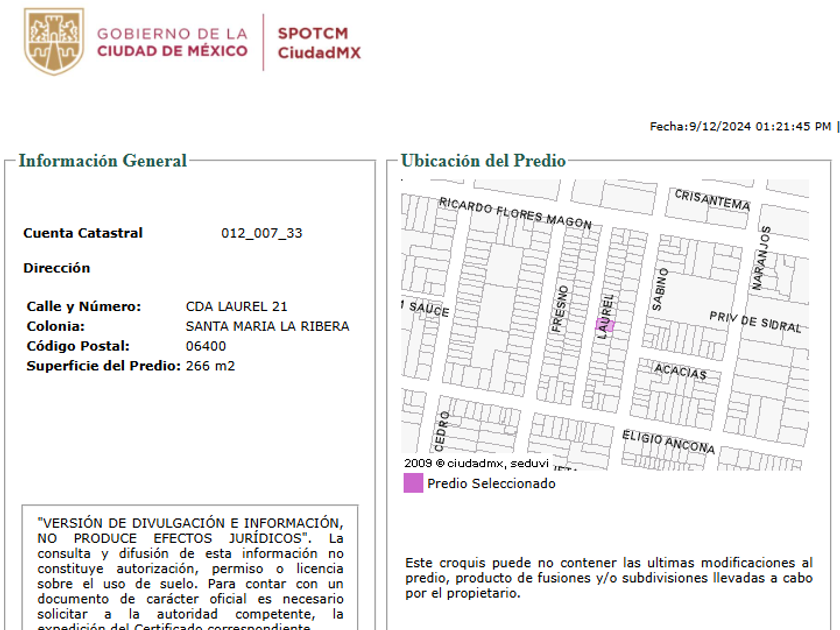Viewport: 840px width, 630px height.
Task: Click the SPOTCM CiudadMX logo text
Action: point(319,43)
